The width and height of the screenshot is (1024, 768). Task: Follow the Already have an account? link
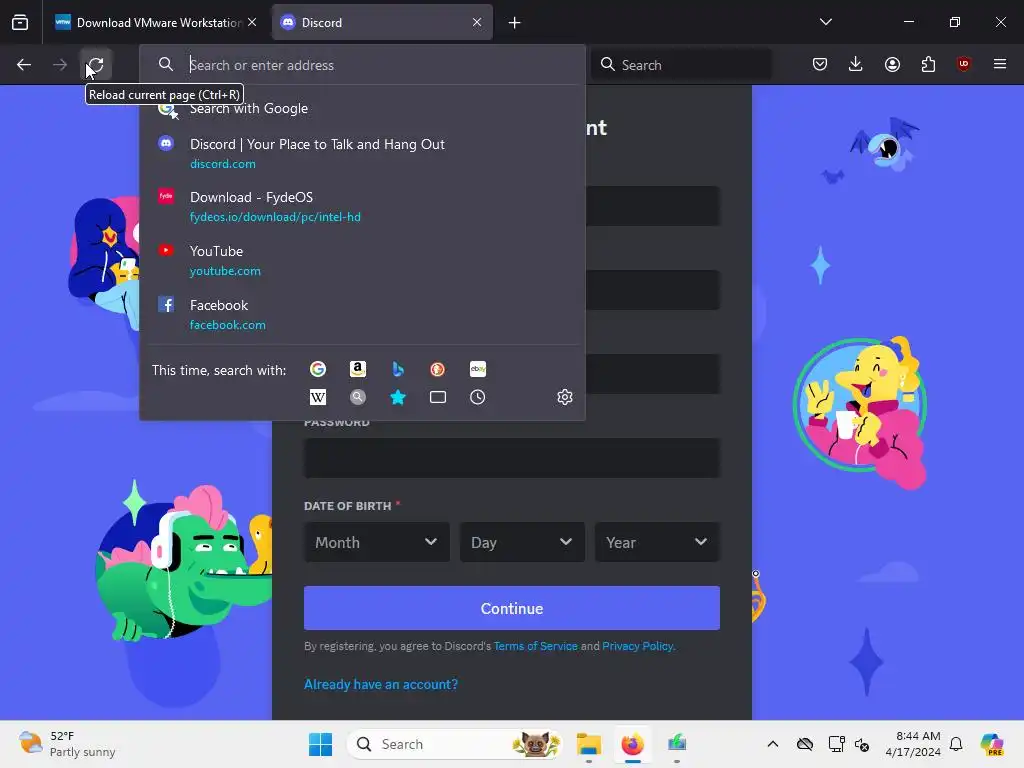tap(381, 684)
